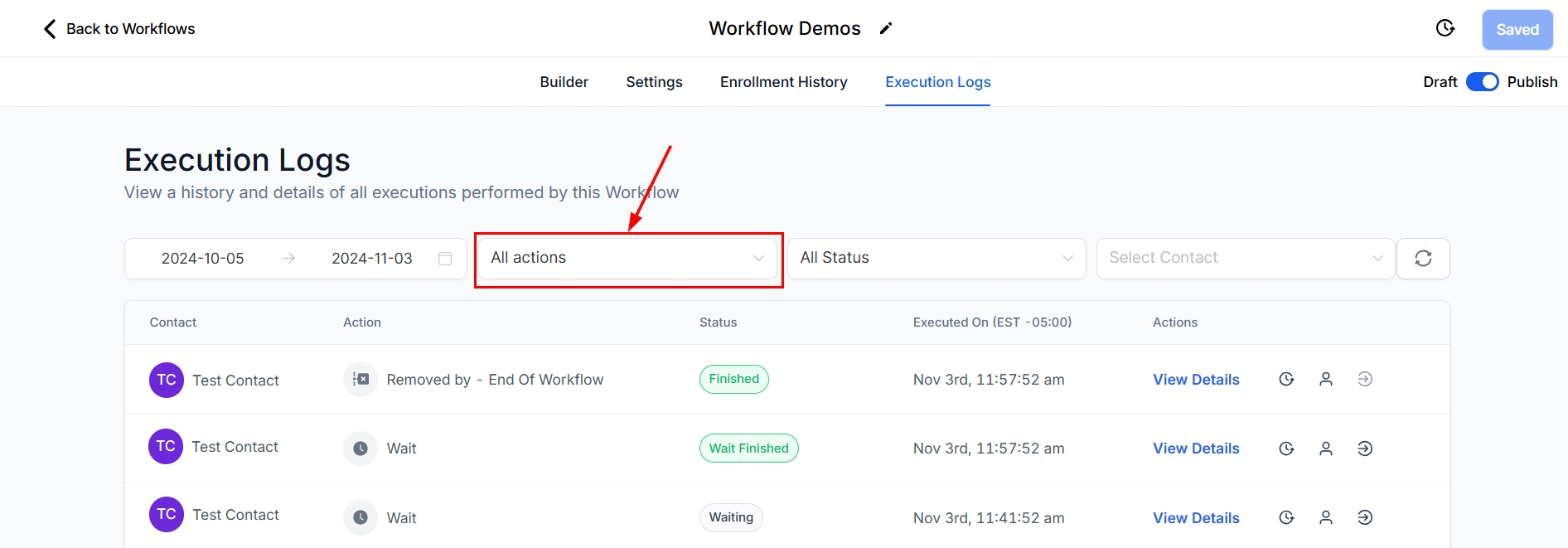Click the pencil icon to rename workflow
This screenshot has width=1568, height=548.
pyautogui.click(x=886, y=29)
